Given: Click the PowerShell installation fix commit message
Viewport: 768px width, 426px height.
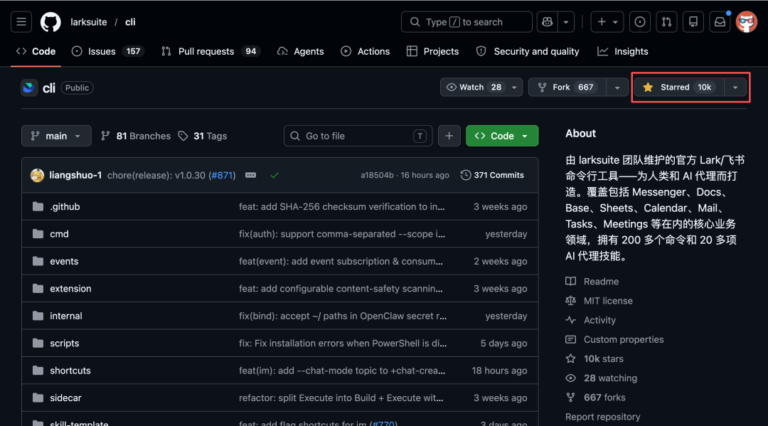Looking at the screenshot, I should click(342, 343).
